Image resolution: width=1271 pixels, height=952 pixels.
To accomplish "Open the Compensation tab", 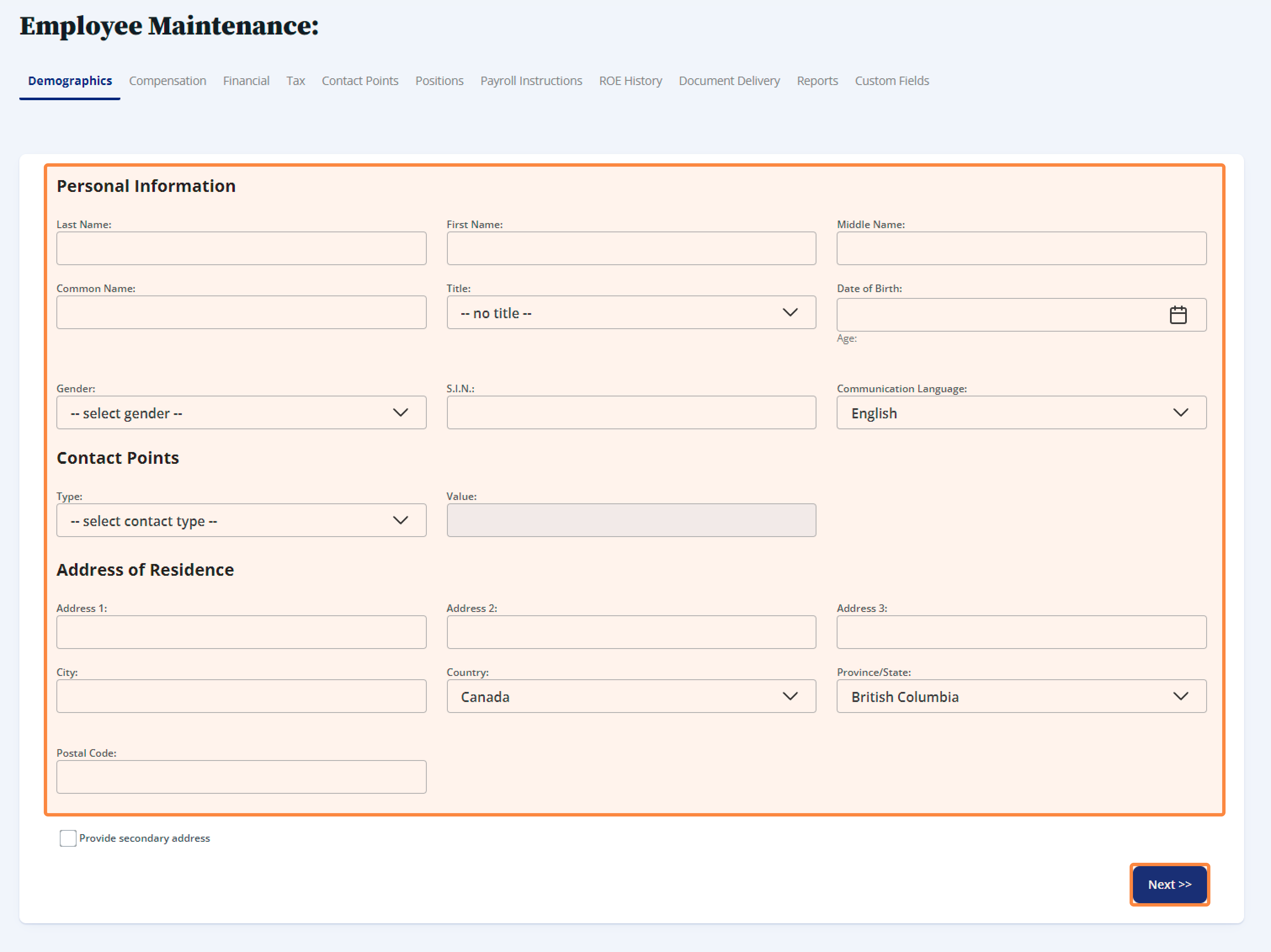I will (167, 81).
